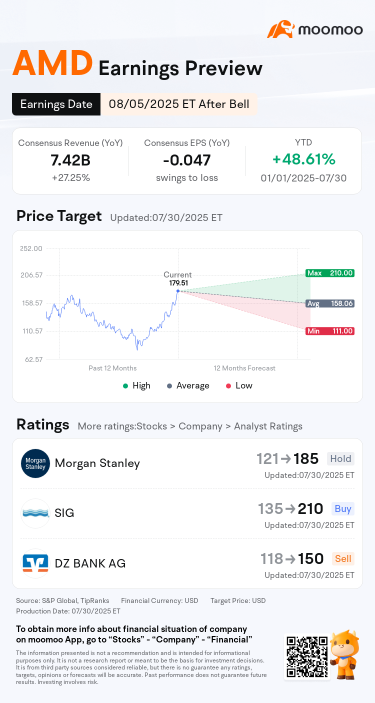Click the QR code image

(x=307, y=656)
